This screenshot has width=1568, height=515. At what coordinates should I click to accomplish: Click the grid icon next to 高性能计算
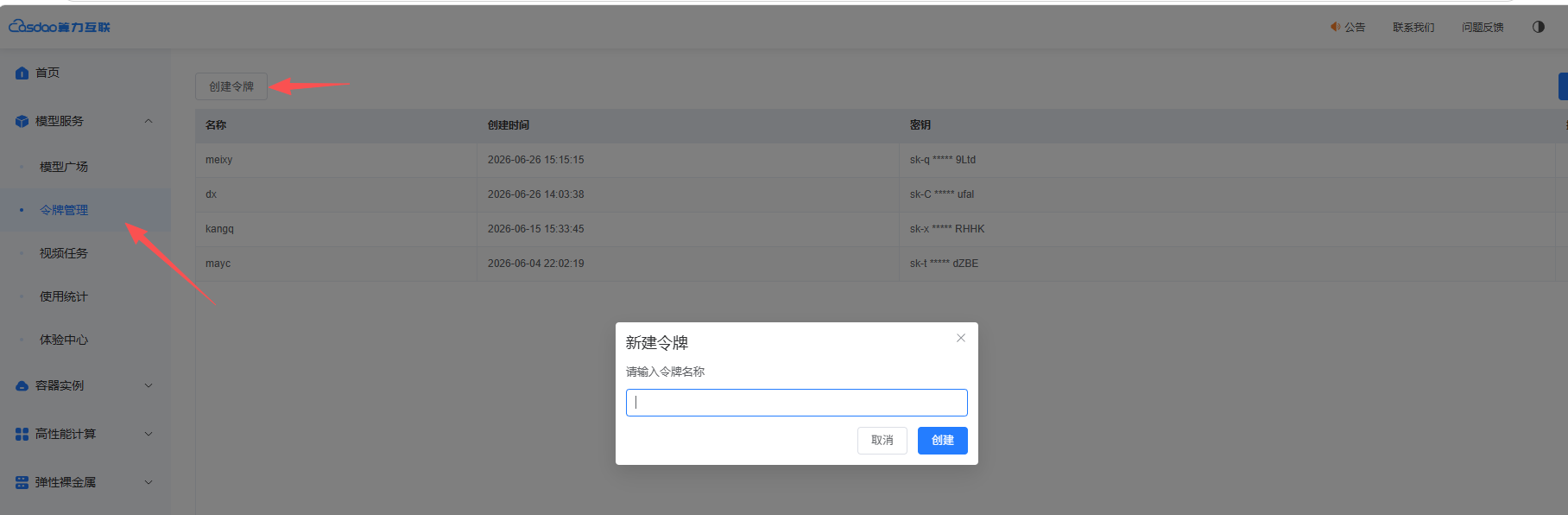[x=22, y=435]
